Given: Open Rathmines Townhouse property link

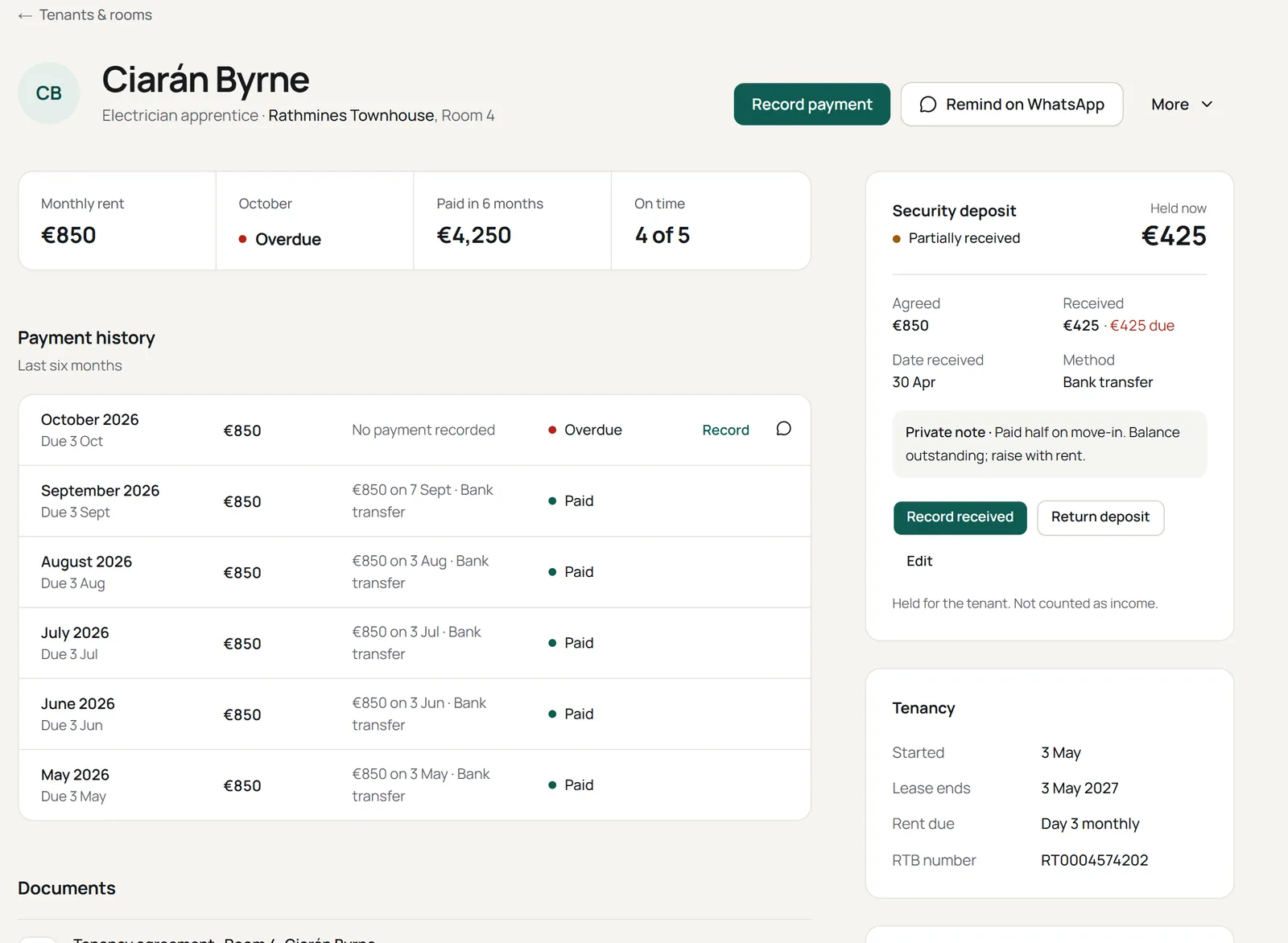Looking at the screenshot, I should coord(351,116).
